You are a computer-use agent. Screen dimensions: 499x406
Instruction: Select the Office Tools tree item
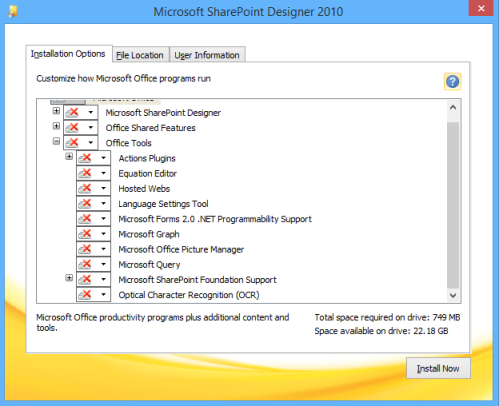pyautogui.click(x=128, y=143)
